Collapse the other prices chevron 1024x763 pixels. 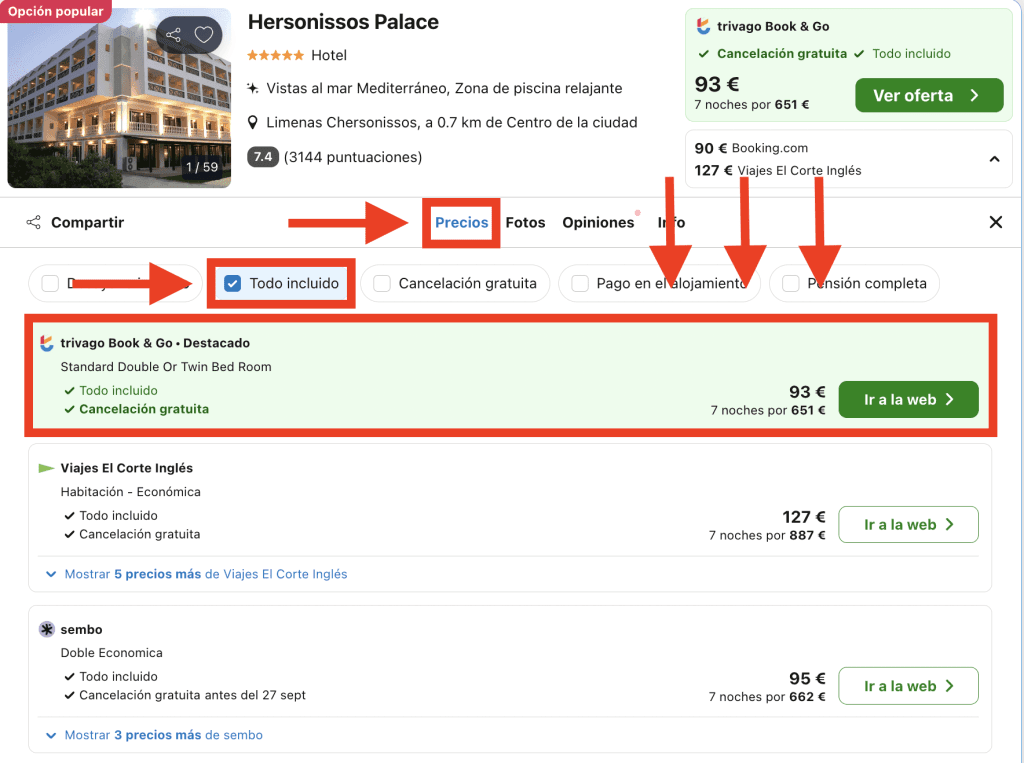click(x=994, y=159)
